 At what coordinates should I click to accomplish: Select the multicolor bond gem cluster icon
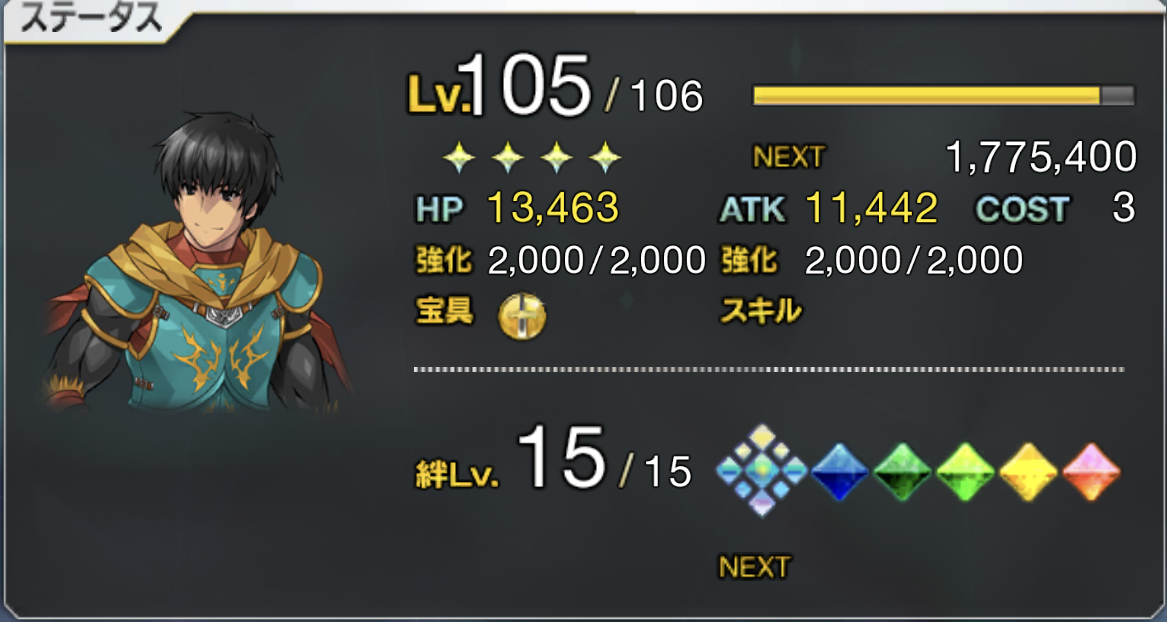pyautogui.click(x=761, y=470)
